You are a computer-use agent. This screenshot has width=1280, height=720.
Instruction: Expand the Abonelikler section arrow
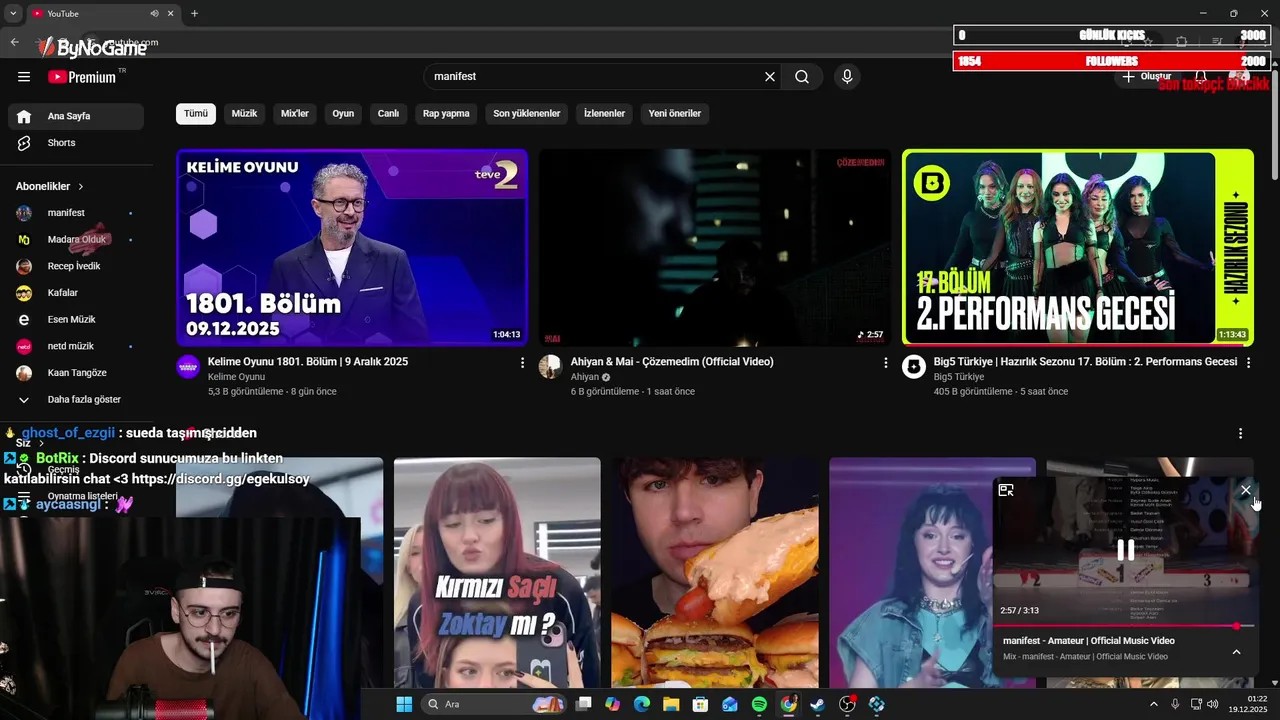(x=81, y=187)
